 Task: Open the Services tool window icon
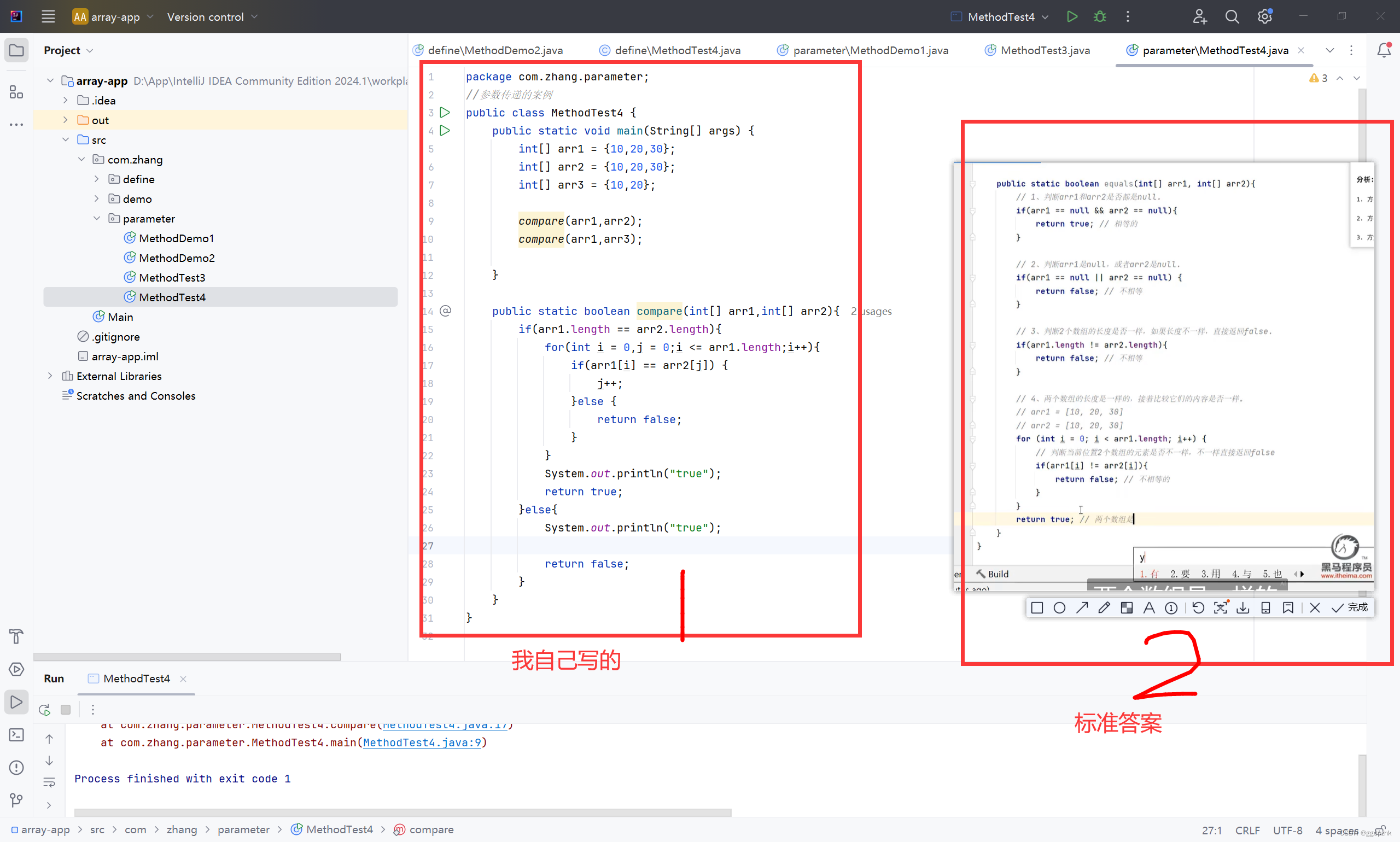point(16,669)
